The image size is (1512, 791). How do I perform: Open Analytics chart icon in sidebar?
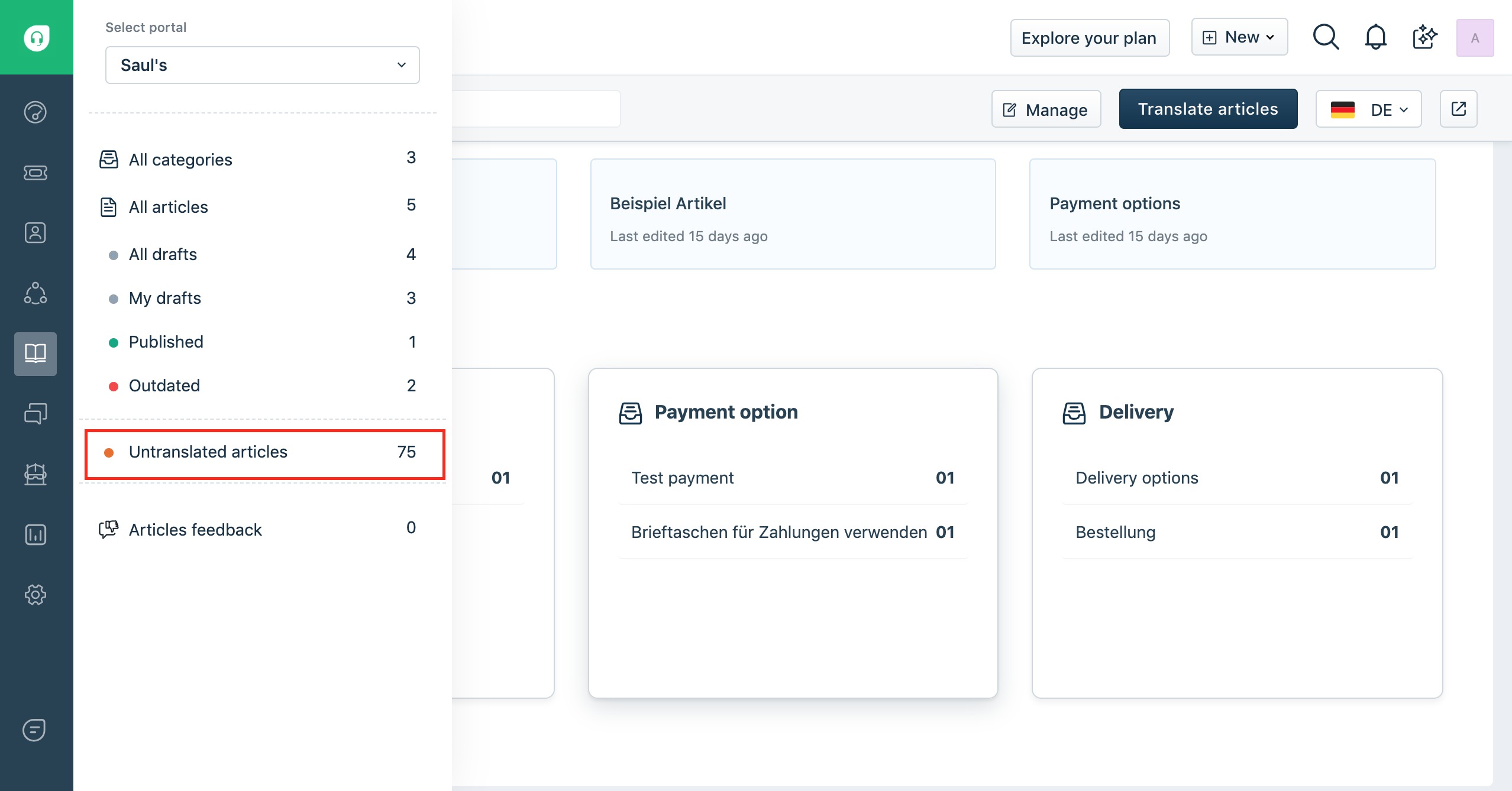click(35, 534)
